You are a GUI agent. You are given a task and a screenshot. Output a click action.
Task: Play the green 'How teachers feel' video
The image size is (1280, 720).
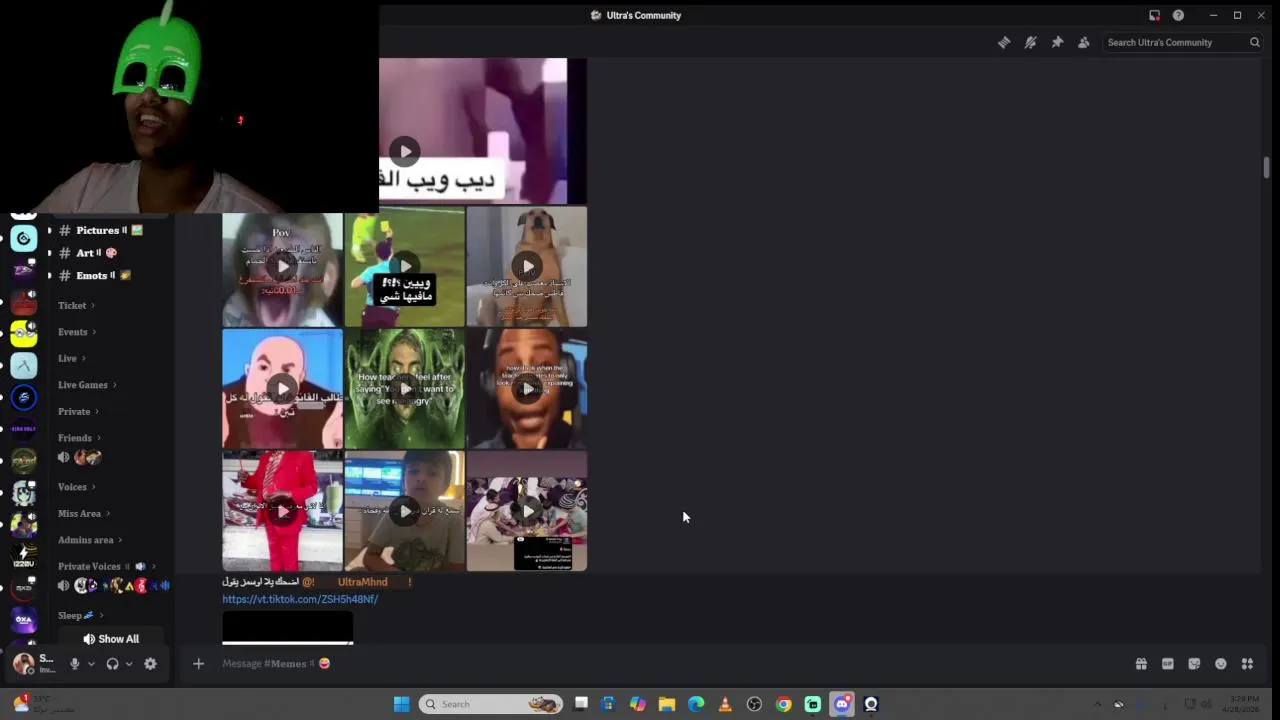click(x=404, y=389)
